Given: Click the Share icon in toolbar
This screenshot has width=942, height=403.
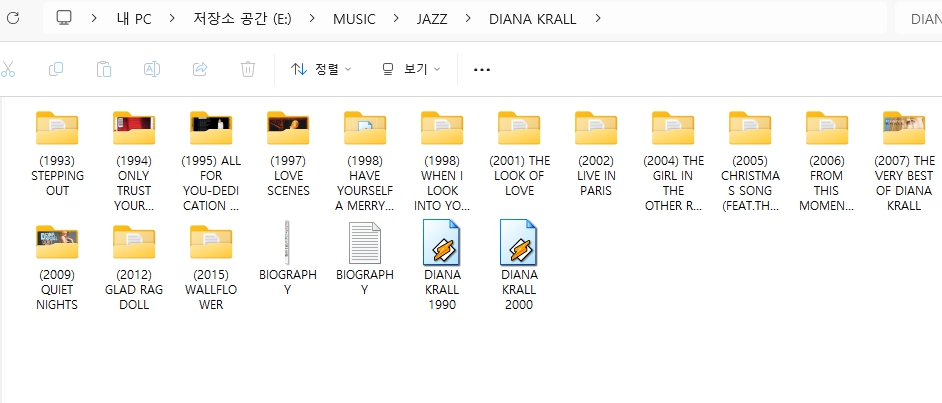Looking at the screenshot, I should 200,69.
